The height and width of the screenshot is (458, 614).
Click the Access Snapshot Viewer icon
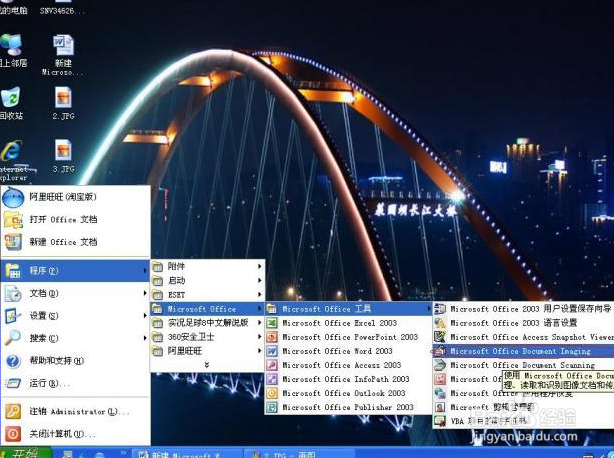(x=440, y=337)
